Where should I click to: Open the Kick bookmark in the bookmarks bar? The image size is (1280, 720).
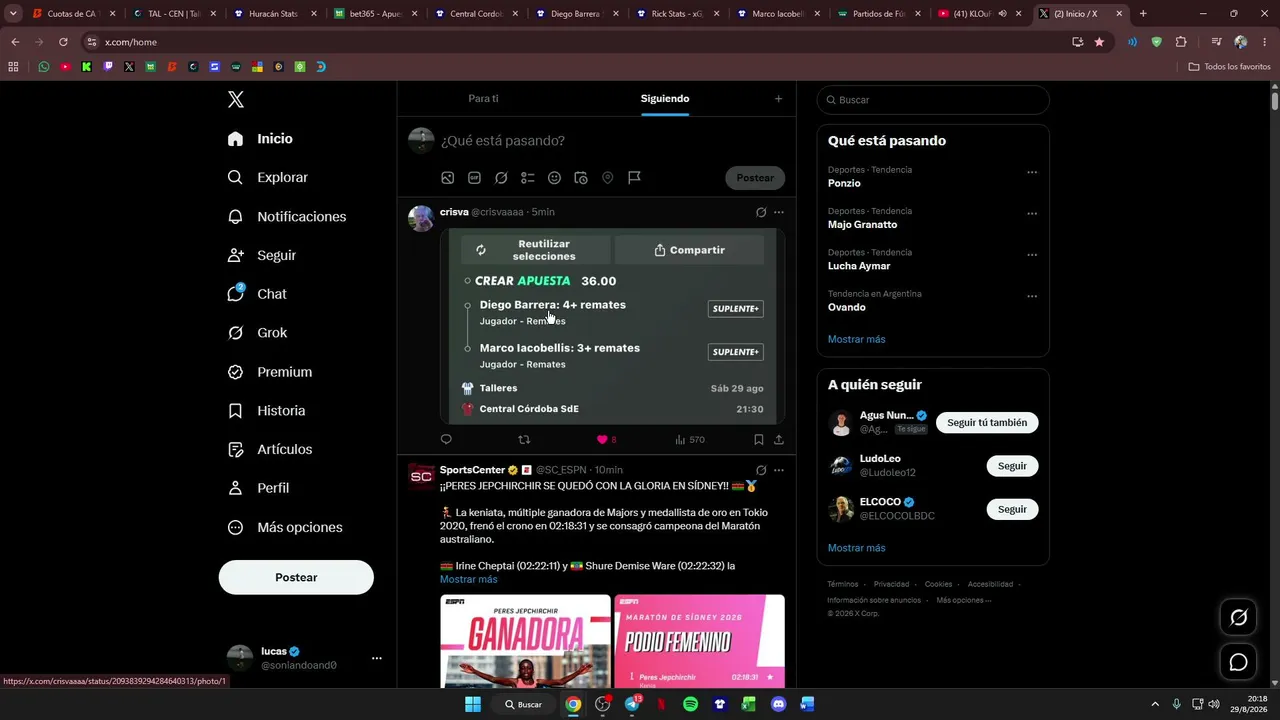click(x=87, y=67)
